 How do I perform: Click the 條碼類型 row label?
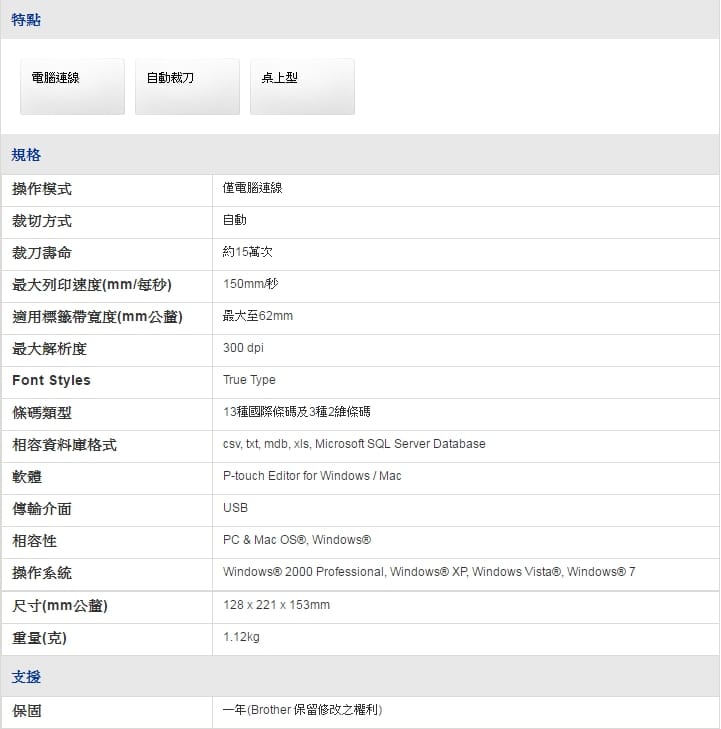[x=42, y=413]
